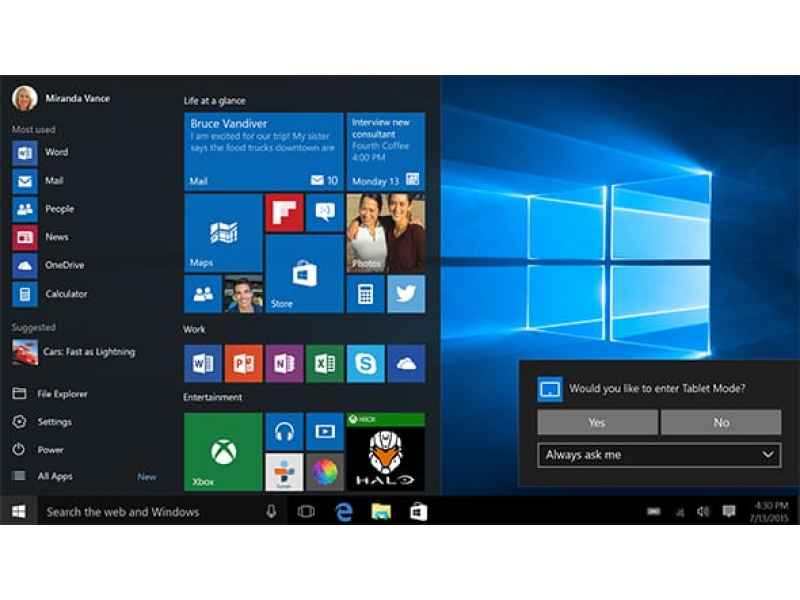Launch the Twitter tile
Viewport: 800px width, 600px height.
pyautogui.click(x=406, y=294)
